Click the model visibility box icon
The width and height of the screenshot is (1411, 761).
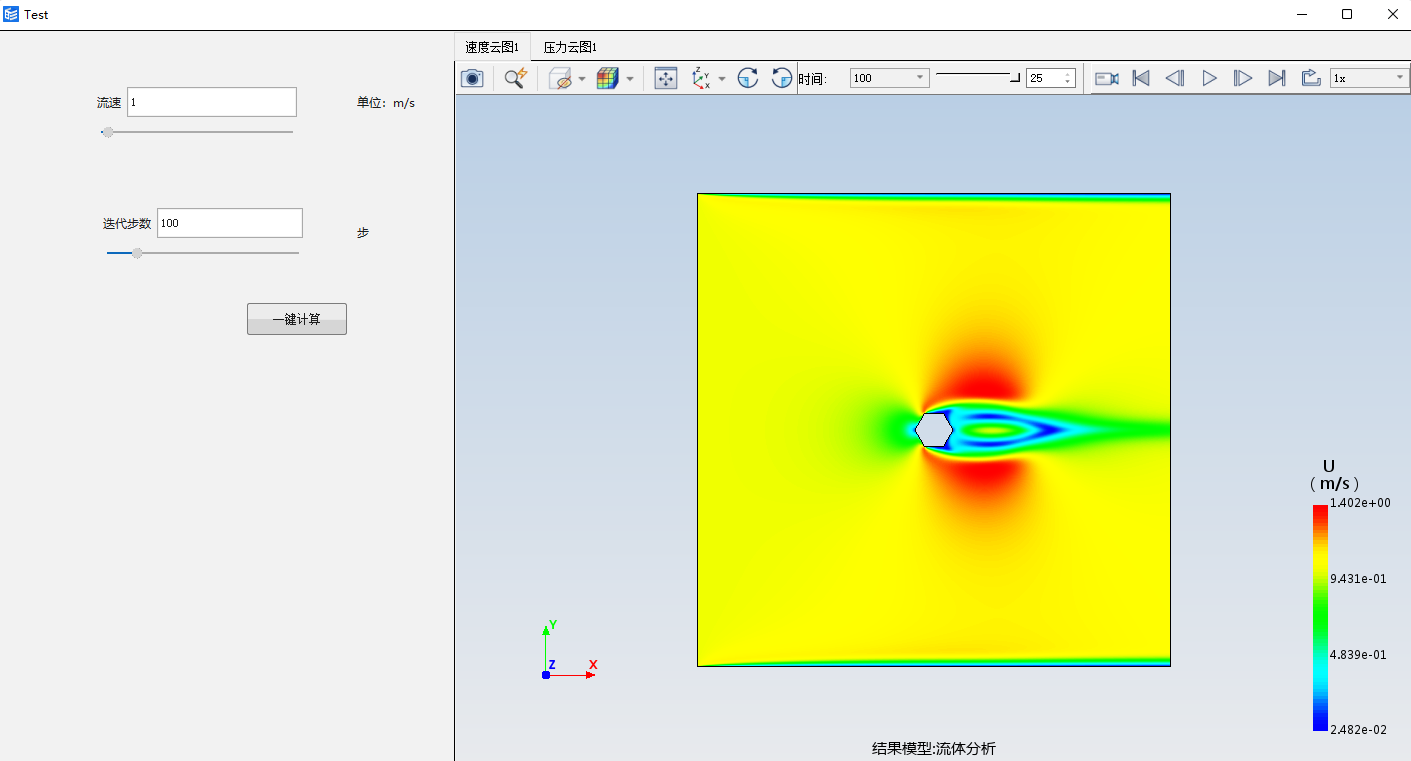tap(561, 78)
